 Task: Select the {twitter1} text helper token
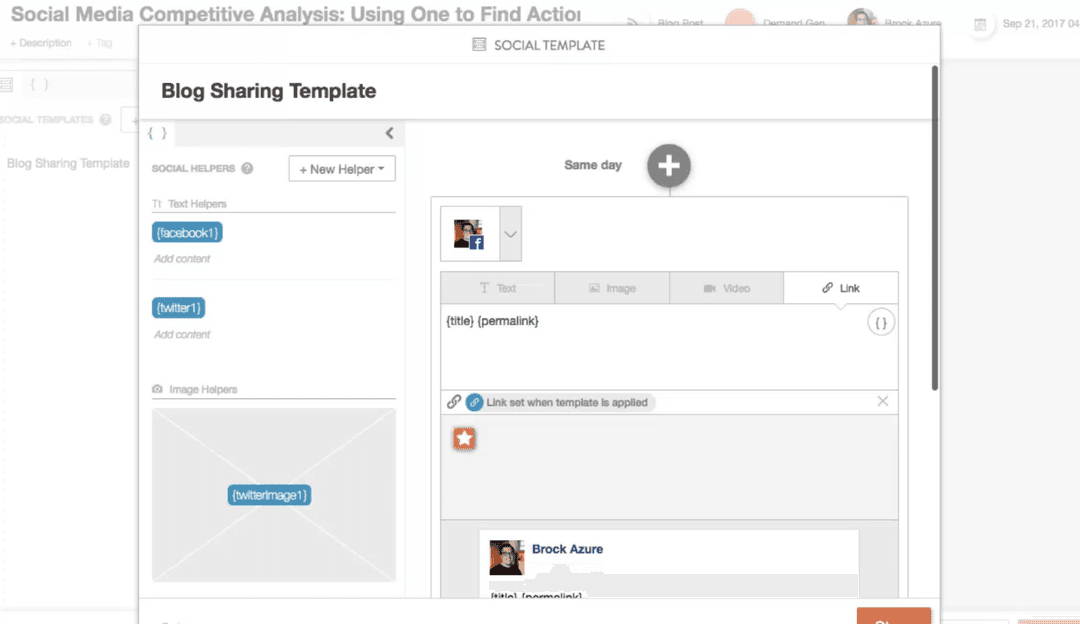click(x=178, y=307)
